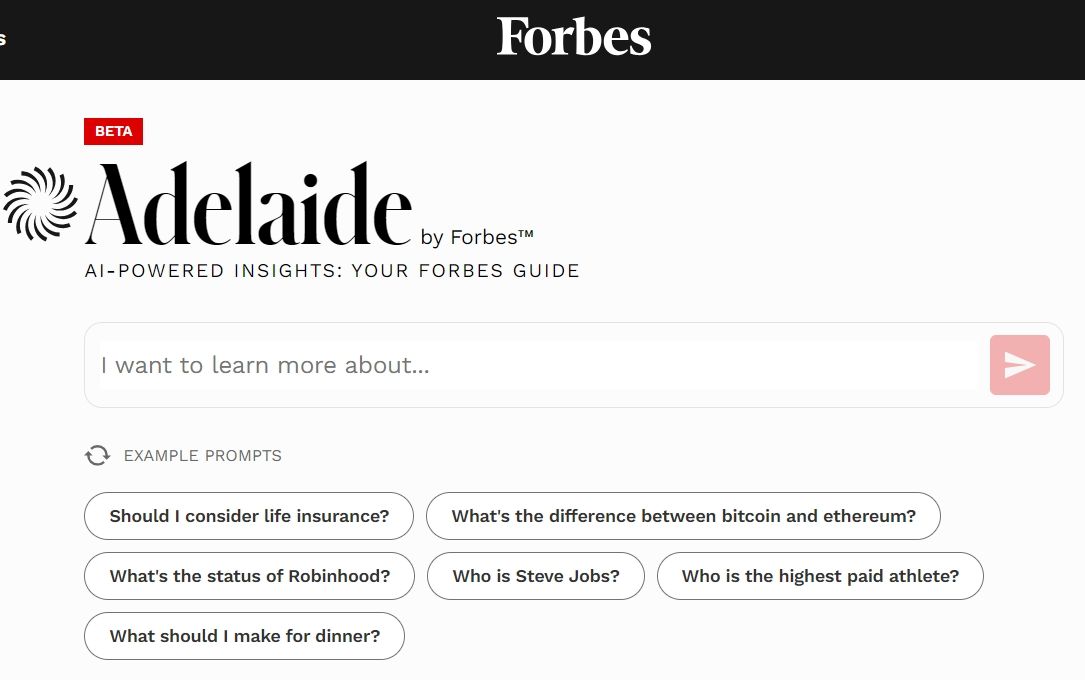Click the partially visible nav item top-left
This screenshot has height=680, width=1085.
(x=4, y=38)
